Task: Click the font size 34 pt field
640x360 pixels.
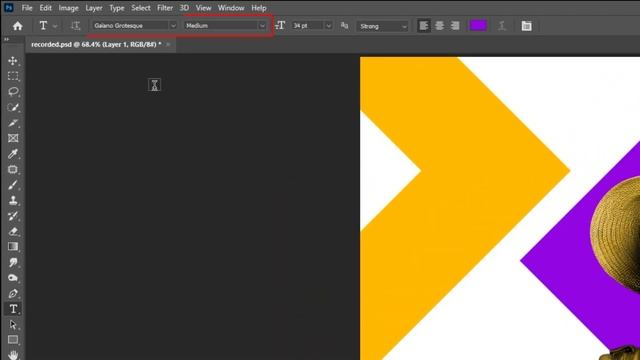Action: click(308, 26)
